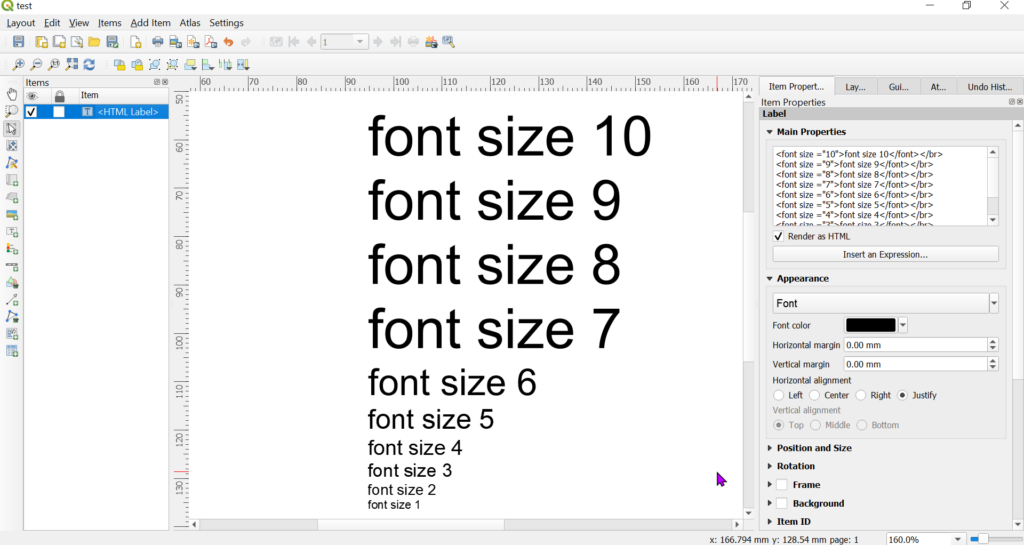Image resolution: width=1024 pixels, height=545 pixels.
Task: Click the black font color swatch
Action: pos(871,325)
